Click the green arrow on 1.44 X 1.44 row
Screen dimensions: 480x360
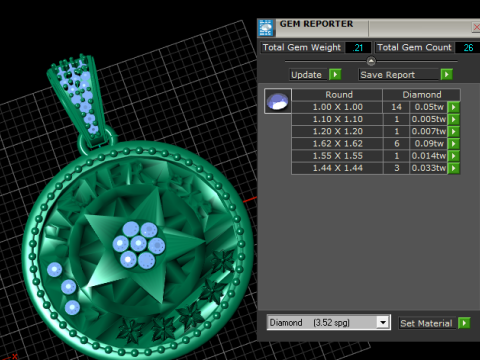click(454, 168)
